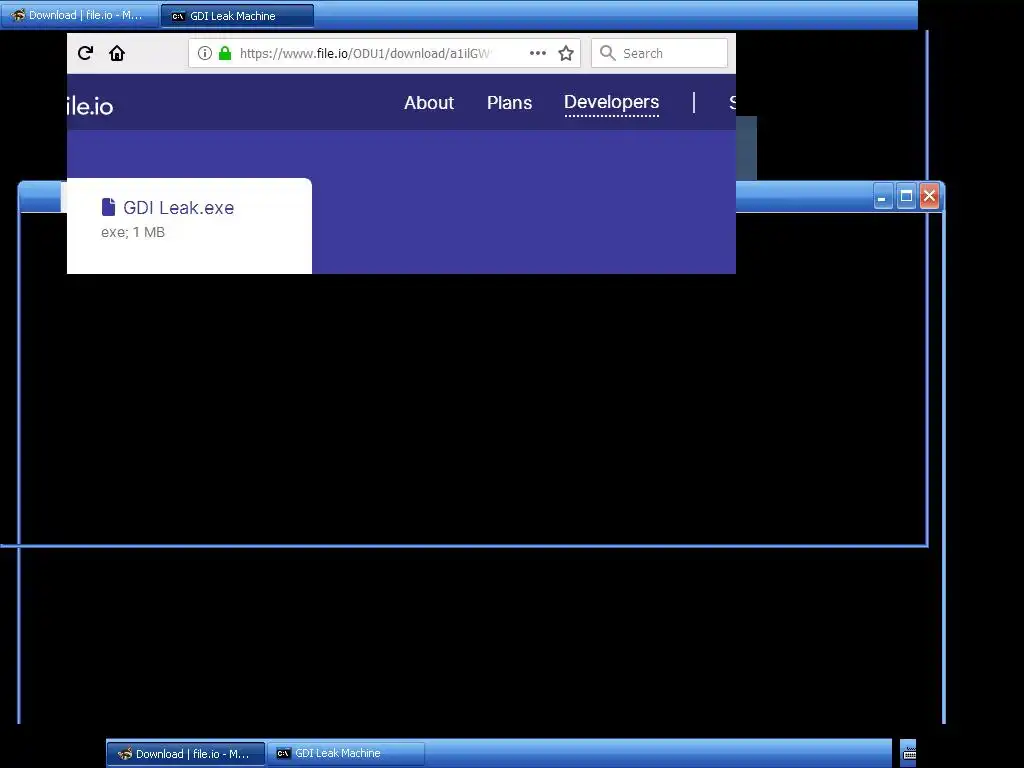Viewport: 1024px width, 768px height.
Task: Click the 'exe; 1 MB' file details text
Action: (x=133, y=232)
